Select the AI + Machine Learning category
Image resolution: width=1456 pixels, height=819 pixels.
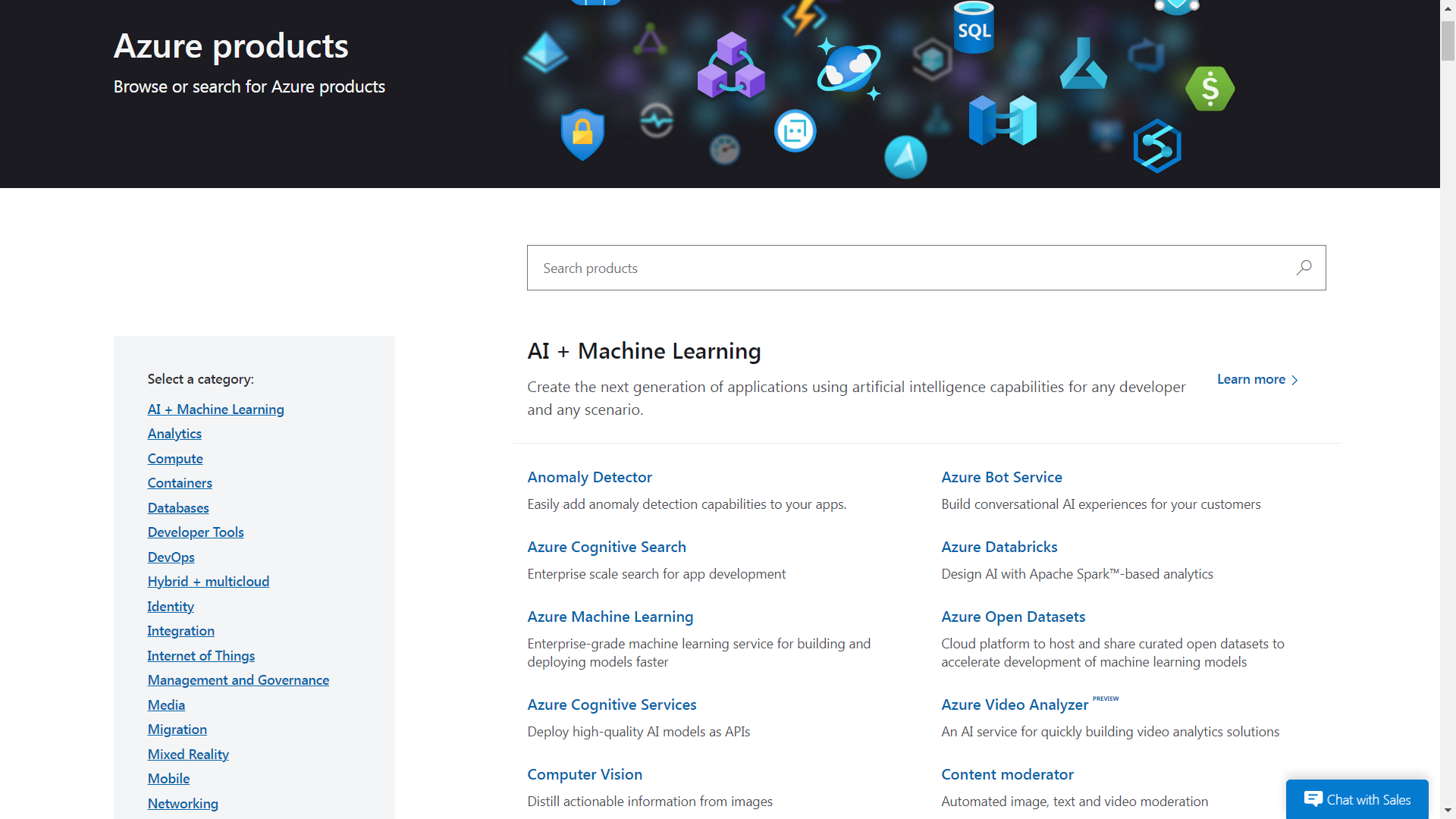[215, 409]
